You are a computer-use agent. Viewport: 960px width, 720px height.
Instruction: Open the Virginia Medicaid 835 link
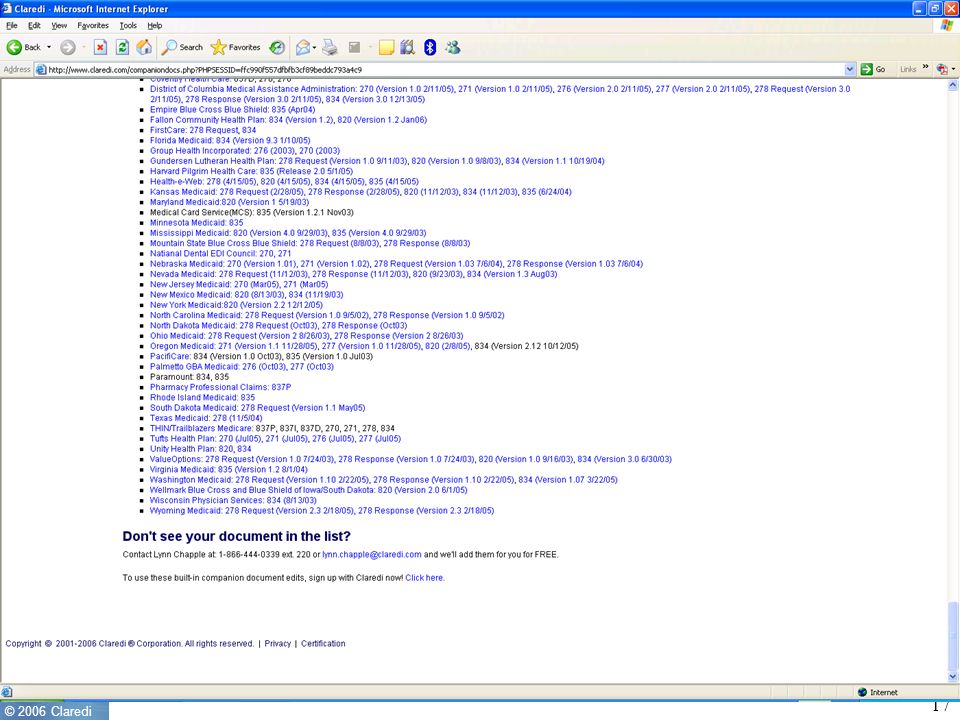(x=229, y=470)
